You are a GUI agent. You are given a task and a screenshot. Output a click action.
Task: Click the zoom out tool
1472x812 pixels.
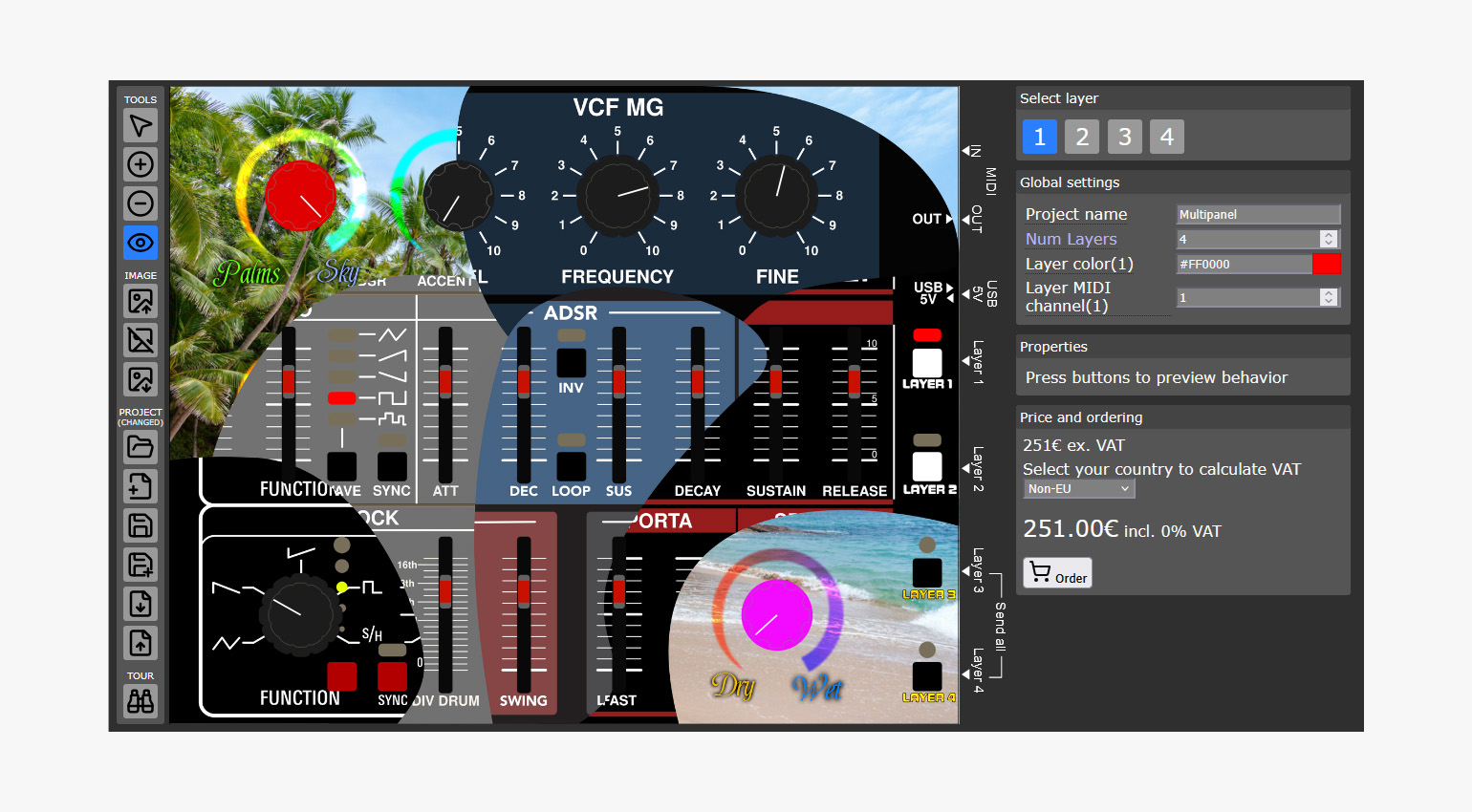click(141, 203)
